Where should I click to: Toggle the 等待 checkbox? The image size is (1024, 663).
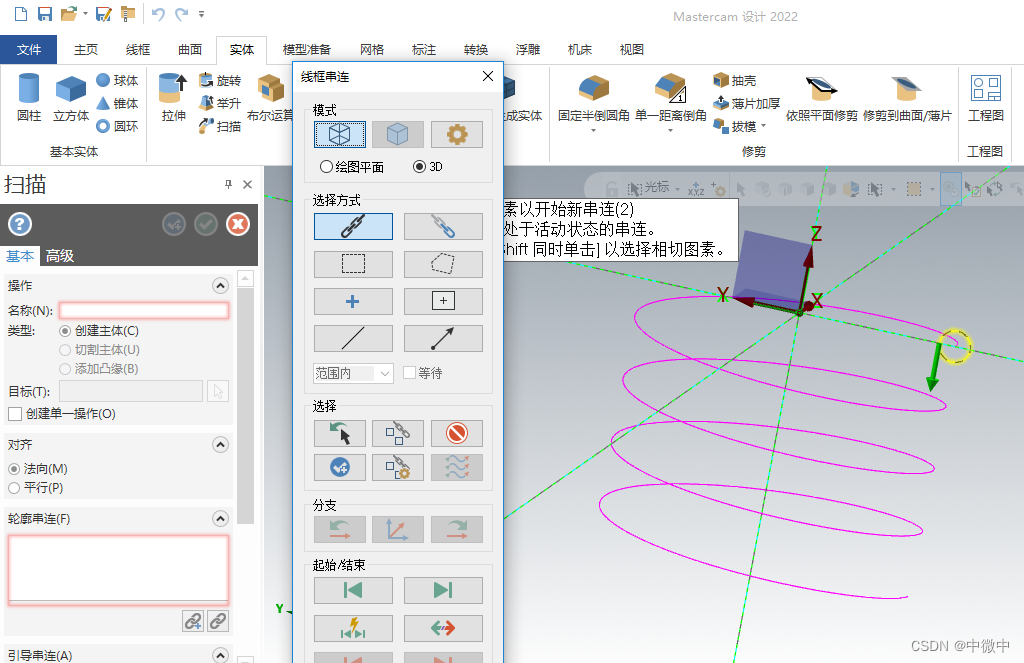[409, 372]
